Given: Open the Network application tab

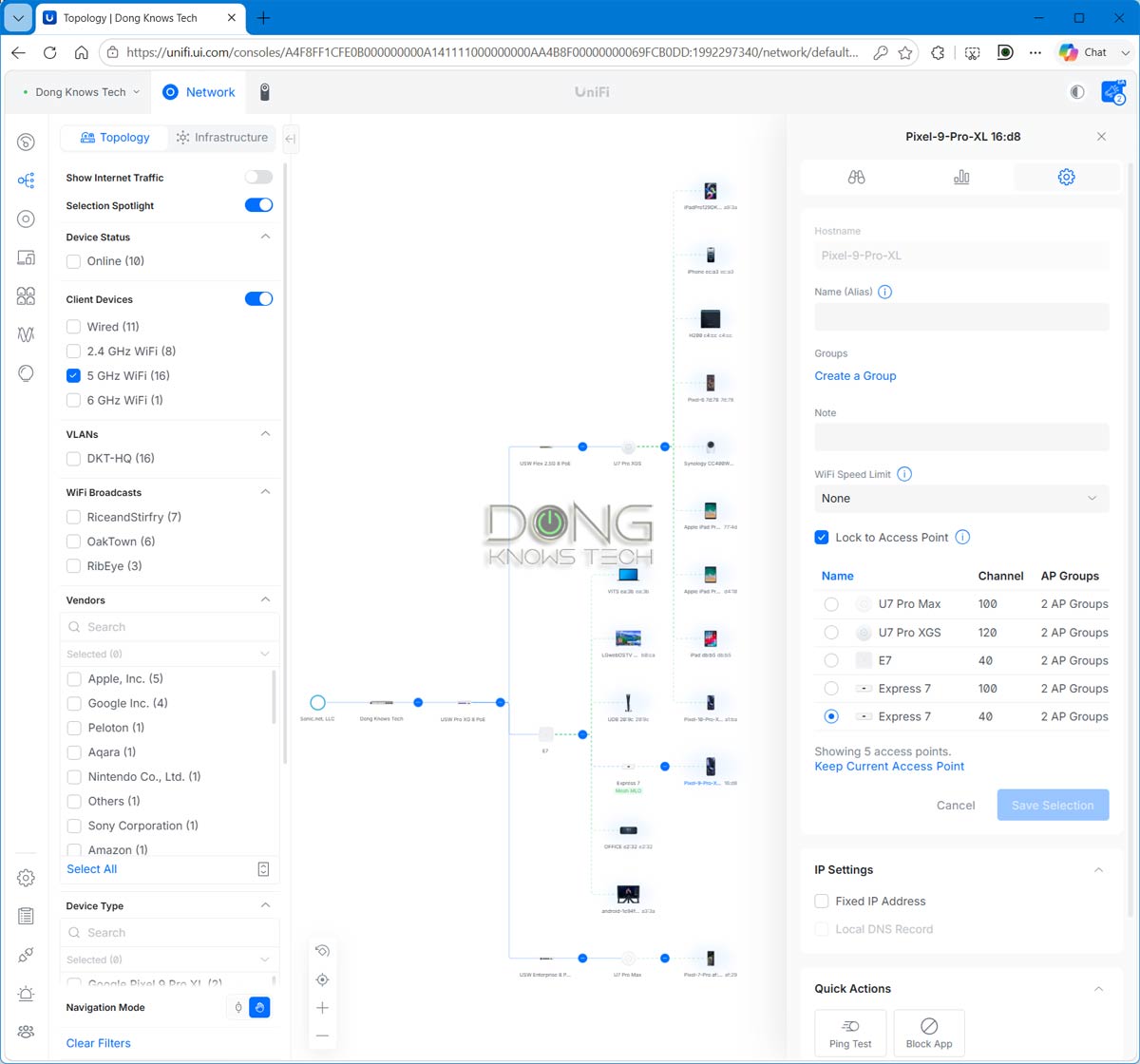Looking at the screenshot, I should [199, 92].
